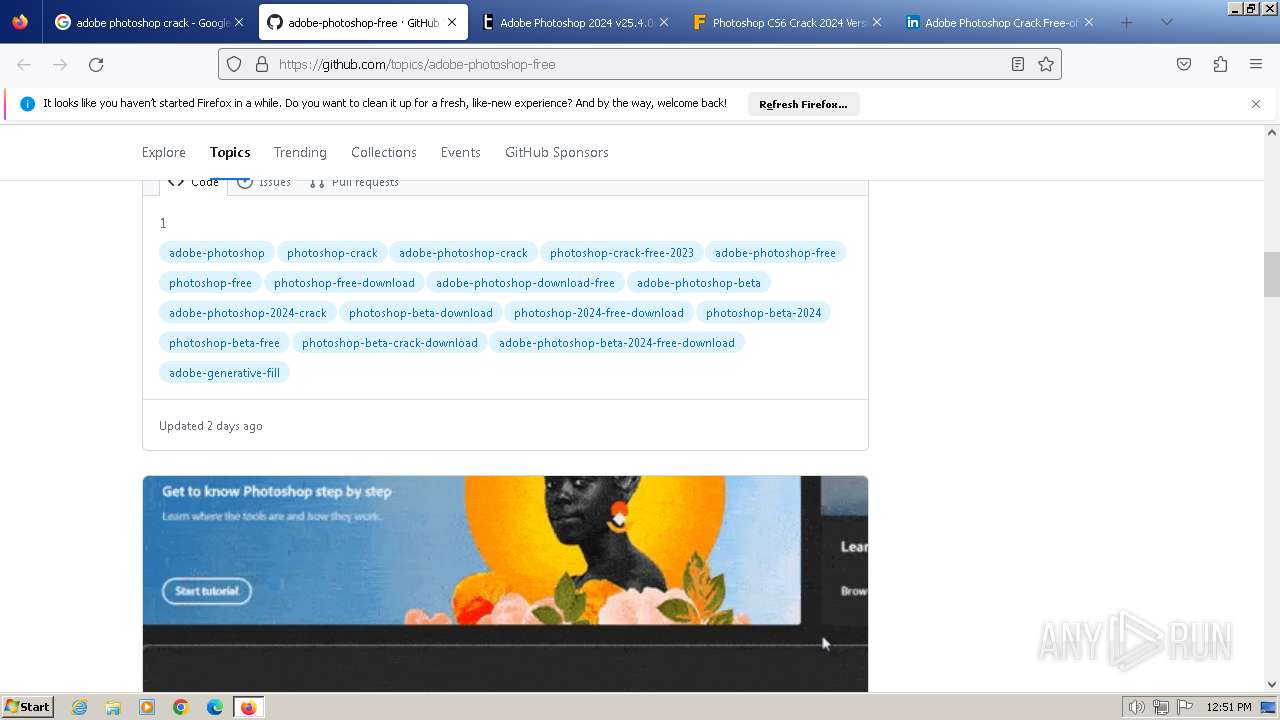Launch Microsoft Edge from the taskbar

[x=215, y=707]
